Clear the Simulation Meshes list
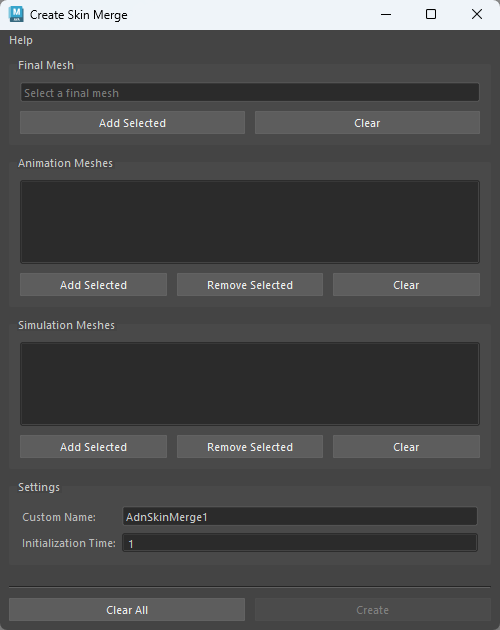Image resolution: width=500 pixels, height=630 pixels. coord(406,447)
